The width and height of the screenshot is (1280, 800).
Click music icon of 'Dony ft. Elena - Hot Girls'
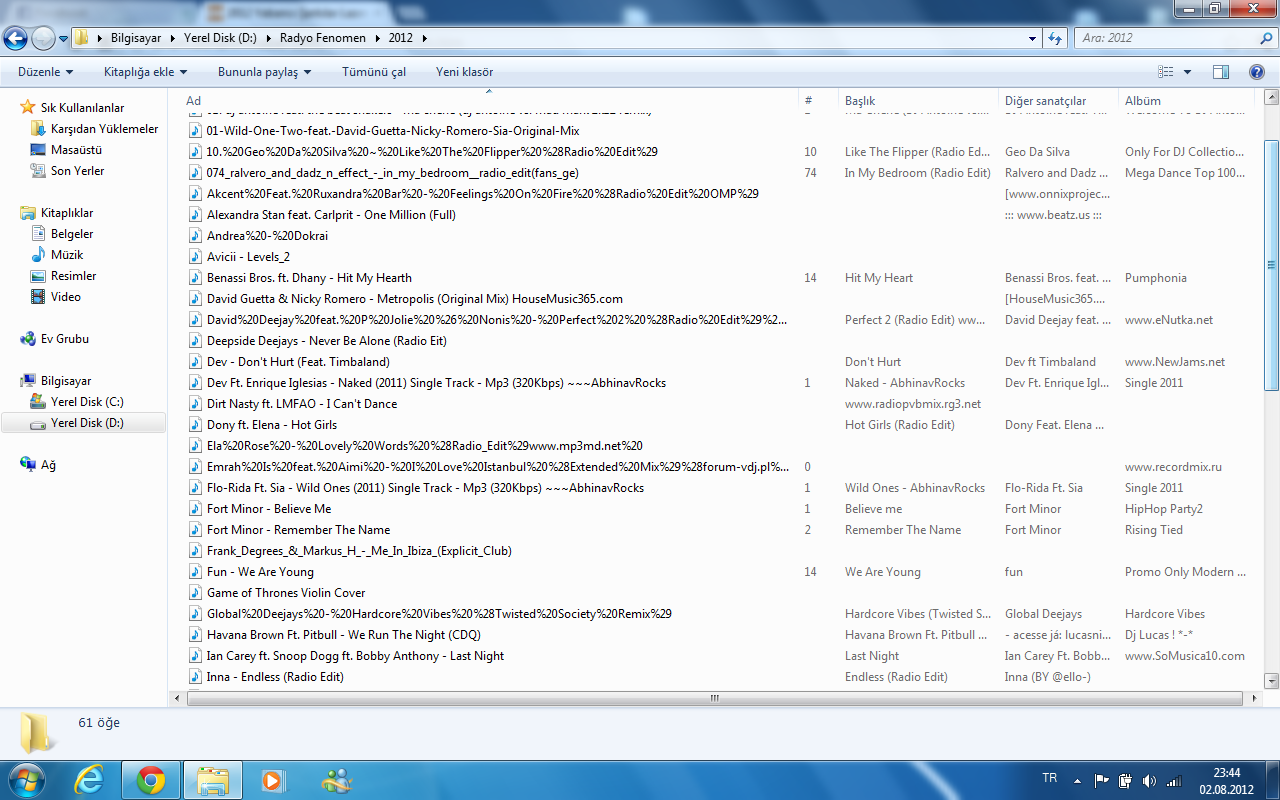point(196,425)
